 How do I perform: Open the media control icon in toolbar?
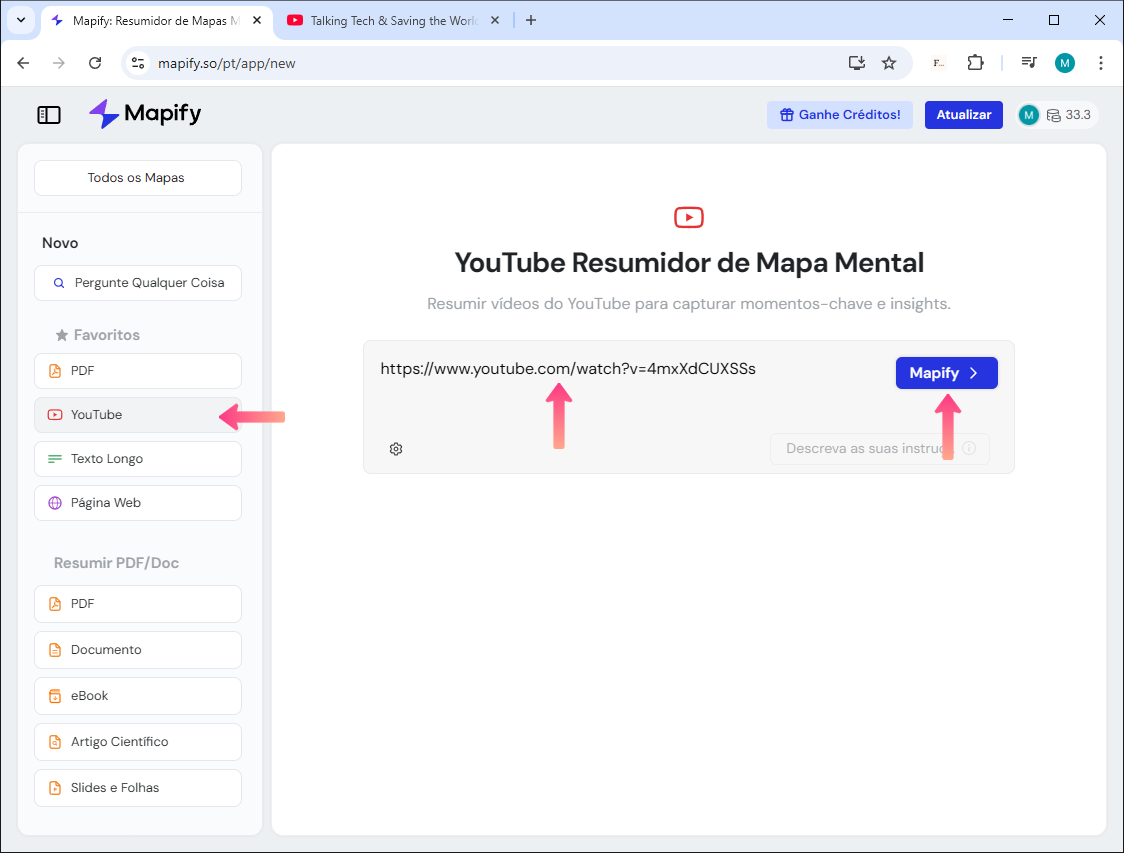[x=1029, y=63]
